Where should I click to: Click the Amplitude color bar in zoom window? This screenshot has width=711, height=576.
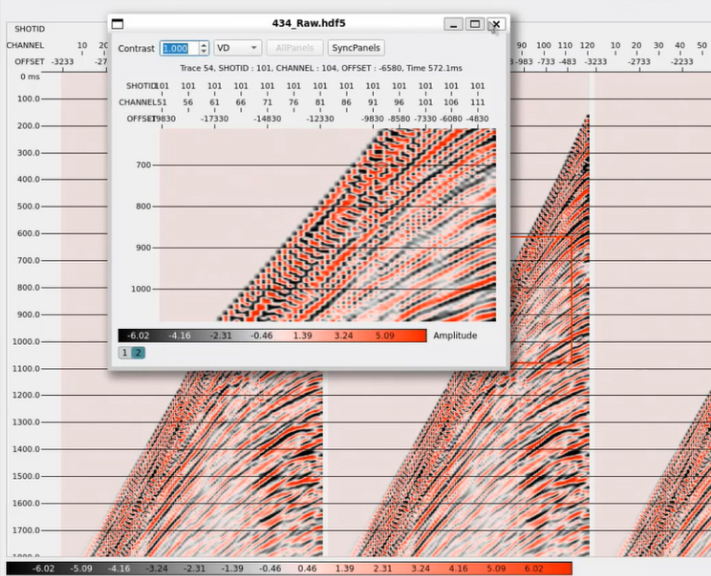point(272,336)
